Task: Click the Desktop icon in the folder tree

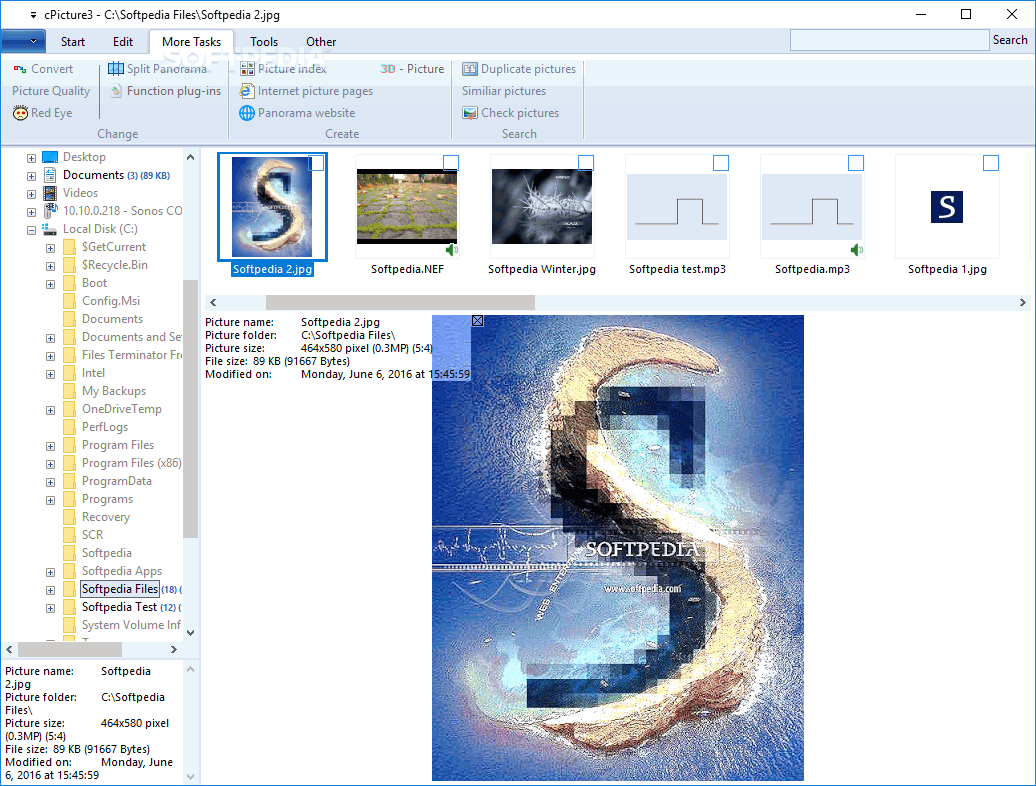Action: [50, 157]
